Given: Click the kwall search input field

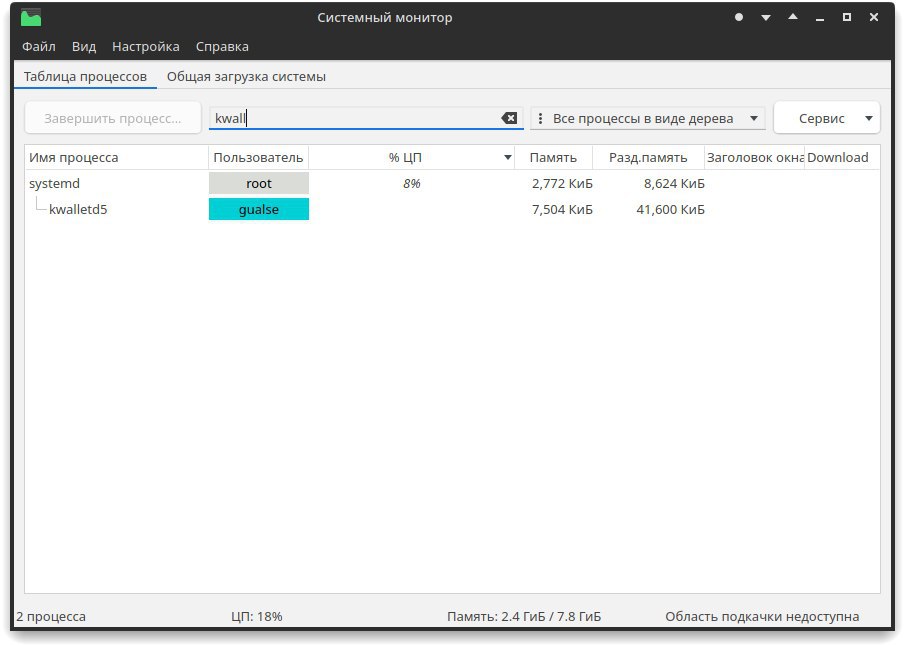Looking at the screenshot, I should [366, 118].
